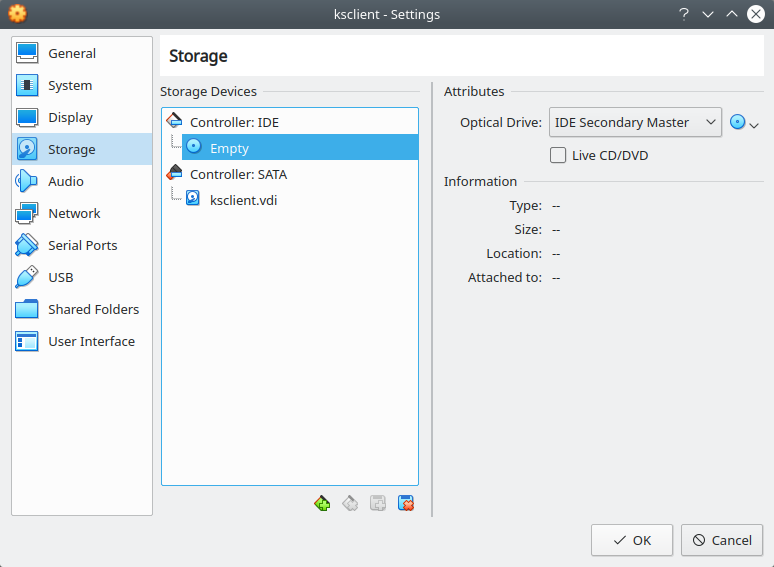Image resolution: width=774 pixels, height=567 pixels.
Task: Maximize the ksclient Settings window
Action: tap(732, 14)
